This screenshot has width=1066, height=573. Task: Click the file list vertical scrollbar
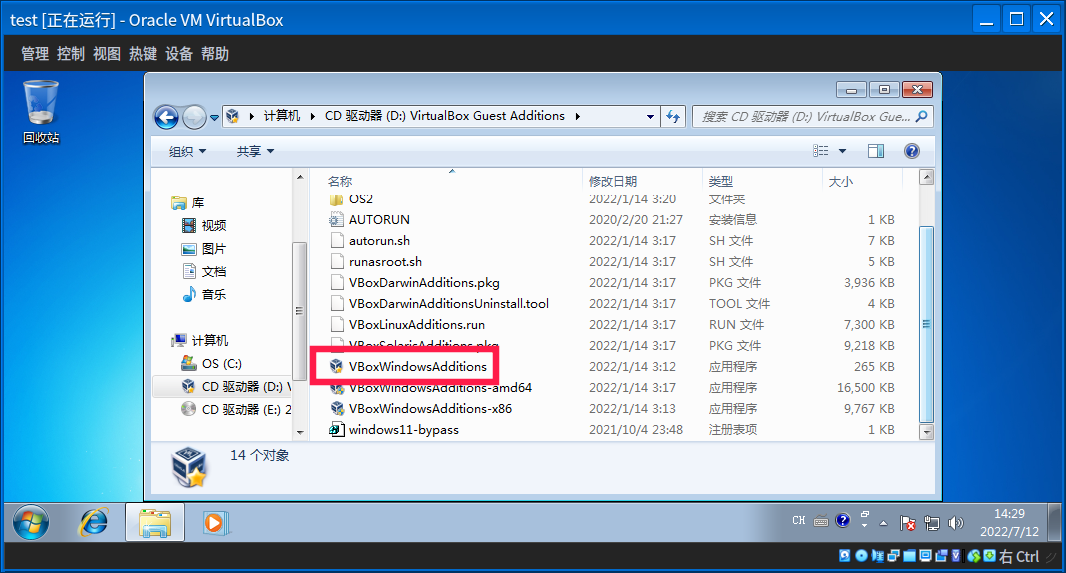(926, 320)
